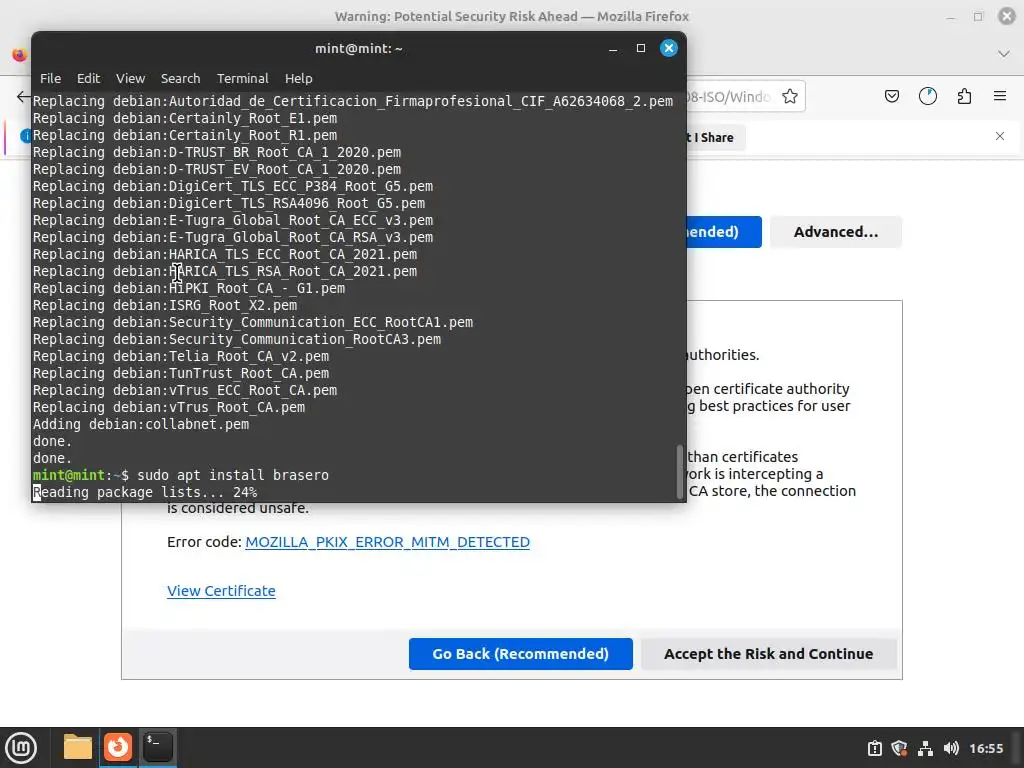Switch to terminal in taskbar

(158, 747)
